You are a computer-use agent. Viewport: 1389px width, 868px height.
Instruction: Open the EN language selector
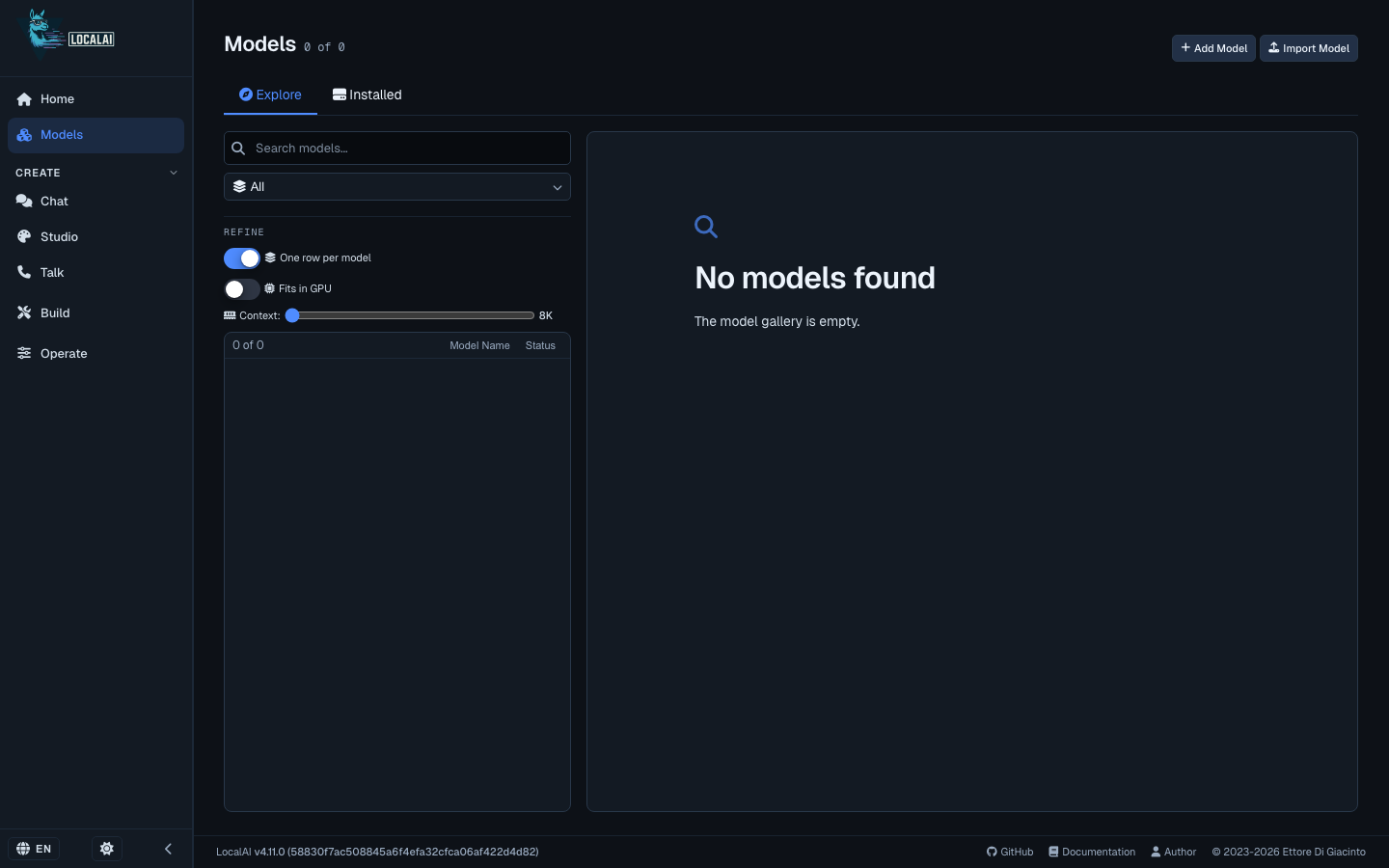tap(34, 849)
